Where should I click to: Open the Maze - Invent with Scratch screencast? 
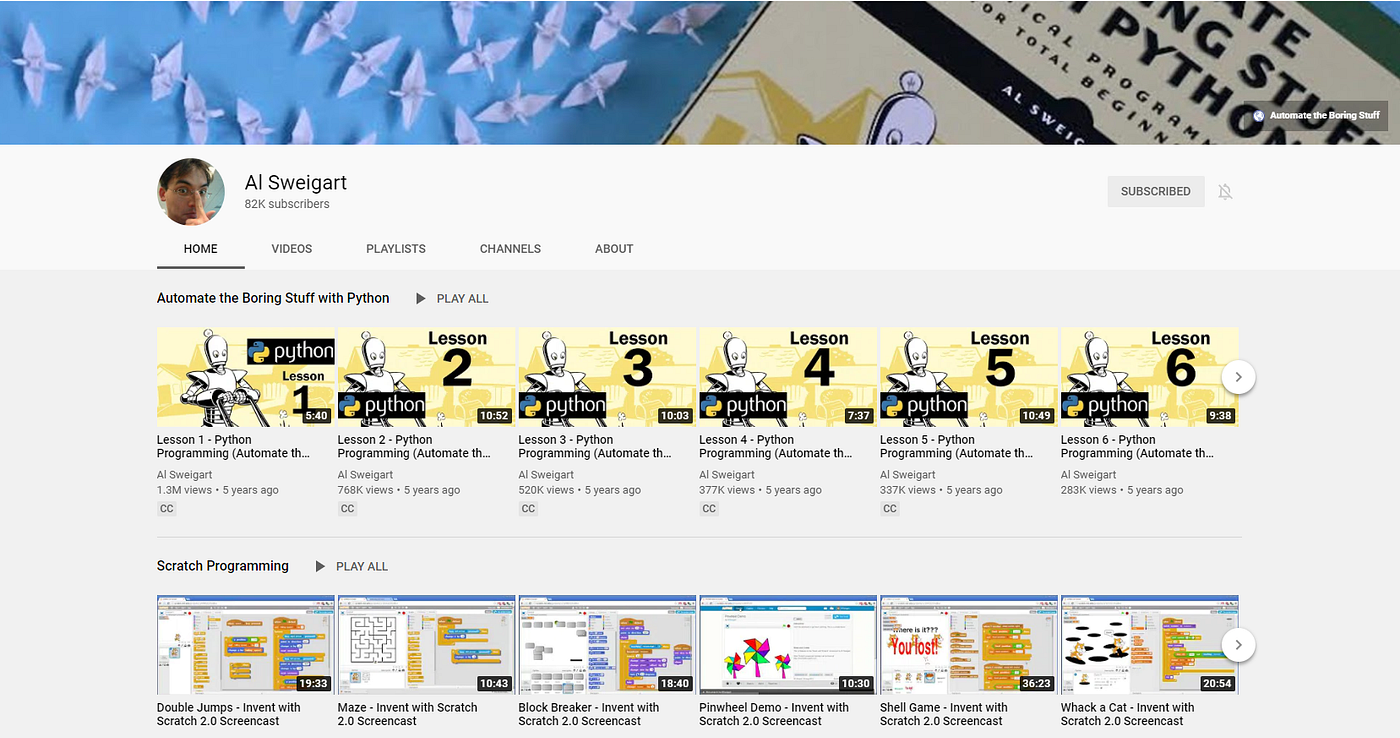[425, 645]
